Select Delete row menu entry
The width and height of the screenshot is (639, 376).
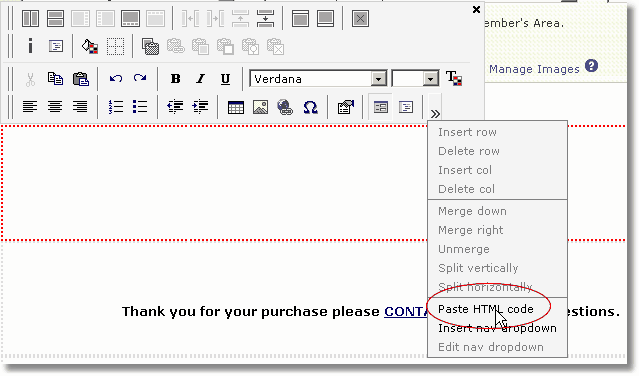coord(469,151)
